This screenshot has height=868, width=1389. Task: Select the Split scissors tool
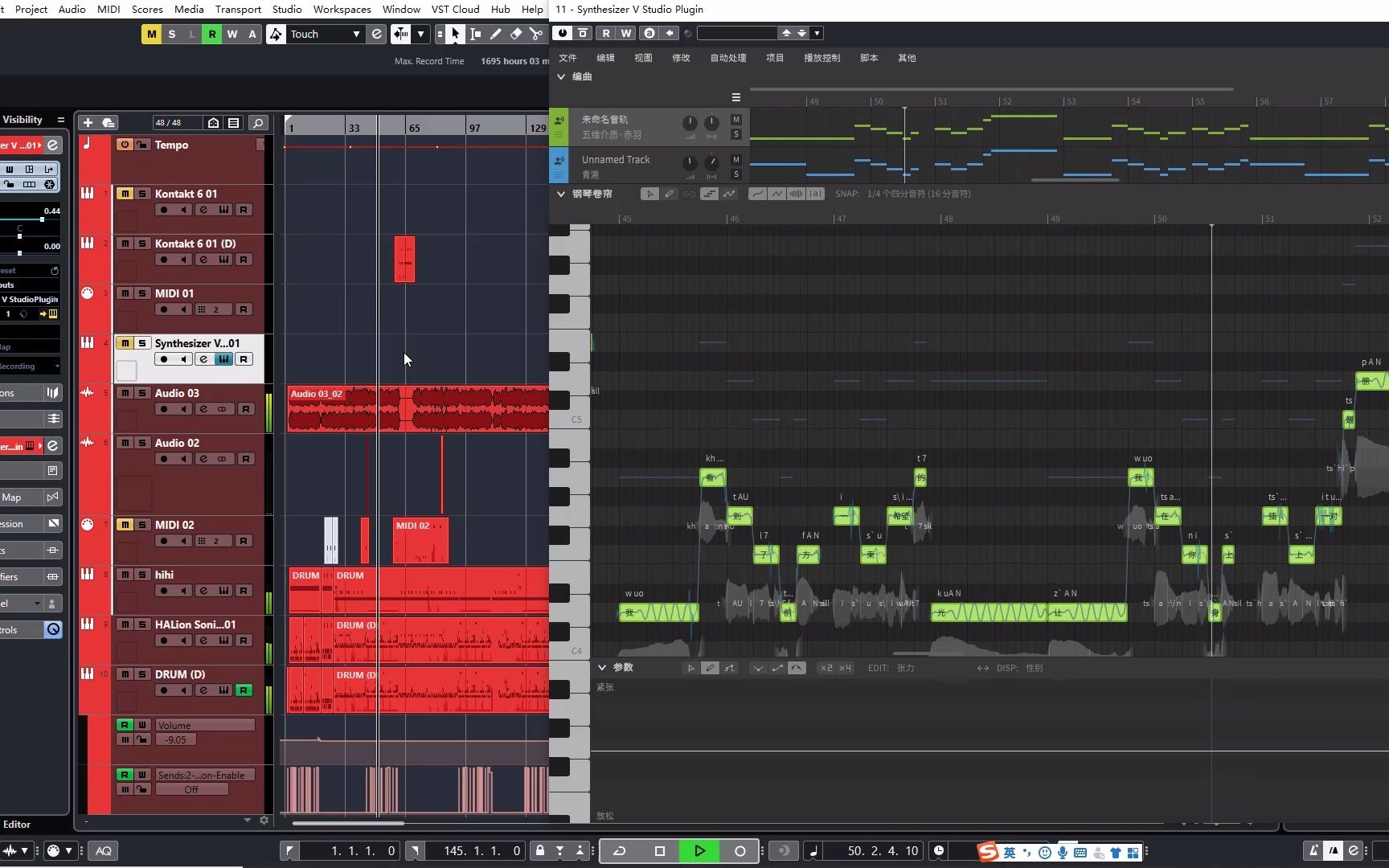click(536, 34)
